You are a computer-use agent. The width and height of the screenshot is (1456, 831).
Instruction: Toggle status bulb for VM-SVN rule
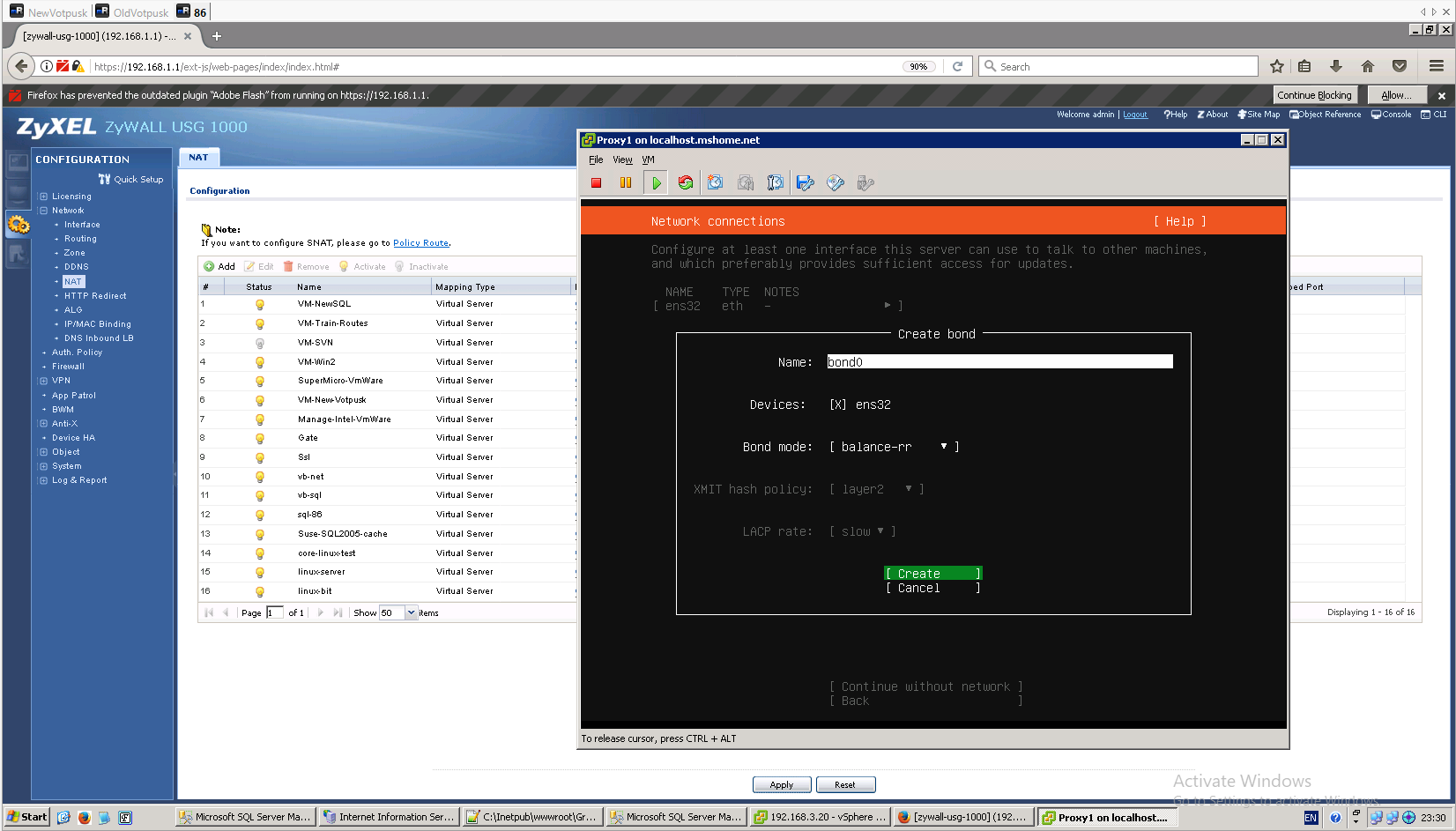(259, 343)
